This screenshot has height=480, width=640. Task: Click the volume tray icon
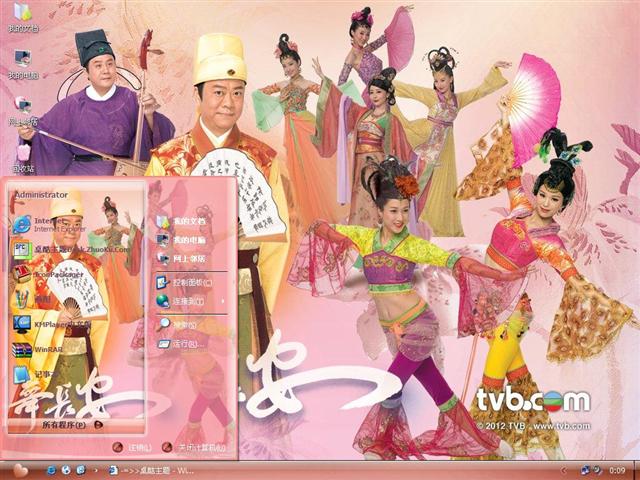(x=597, y=470)
